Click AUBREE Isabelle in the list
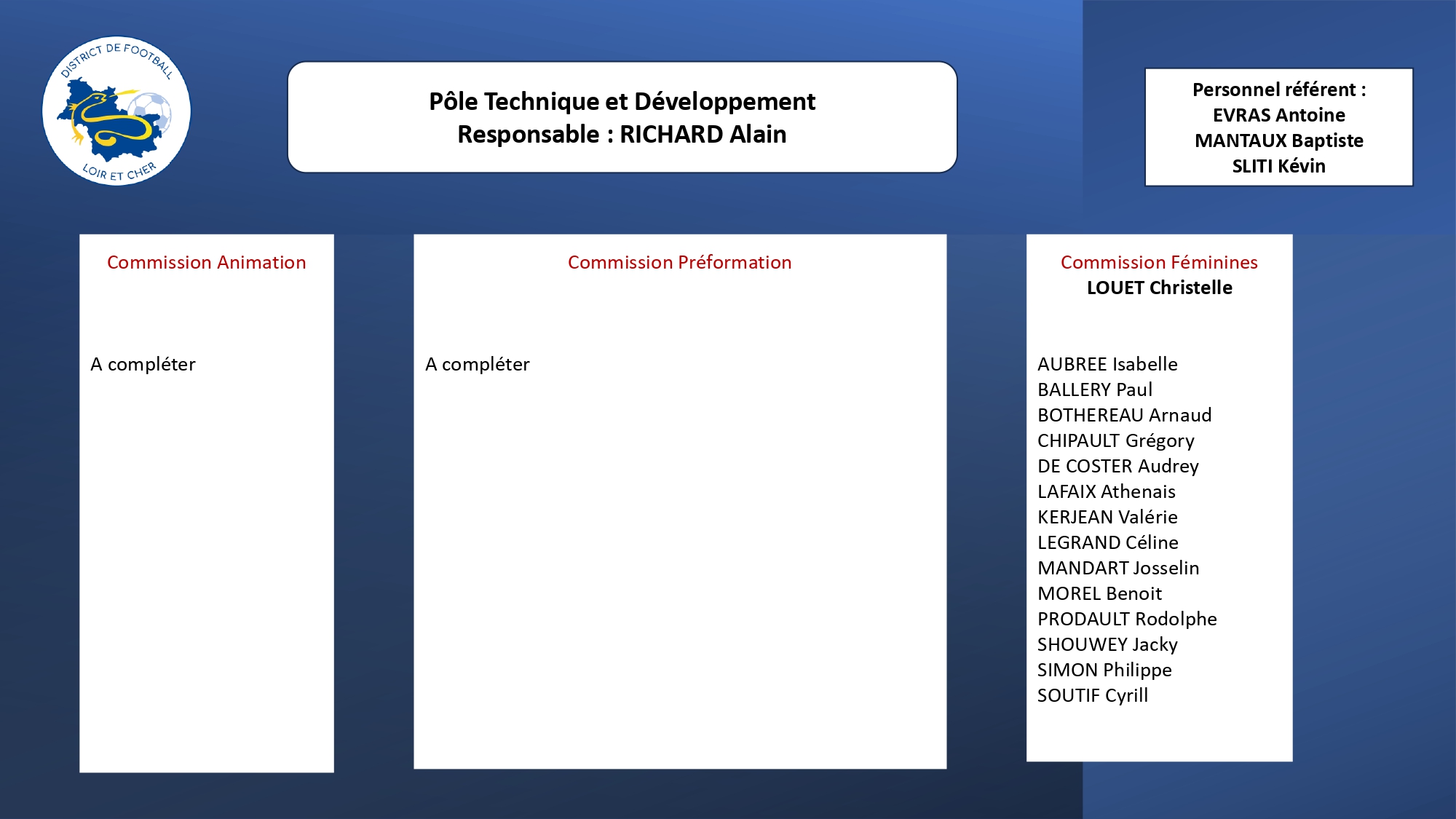 pyautogui.click(x=1107, y=364)
